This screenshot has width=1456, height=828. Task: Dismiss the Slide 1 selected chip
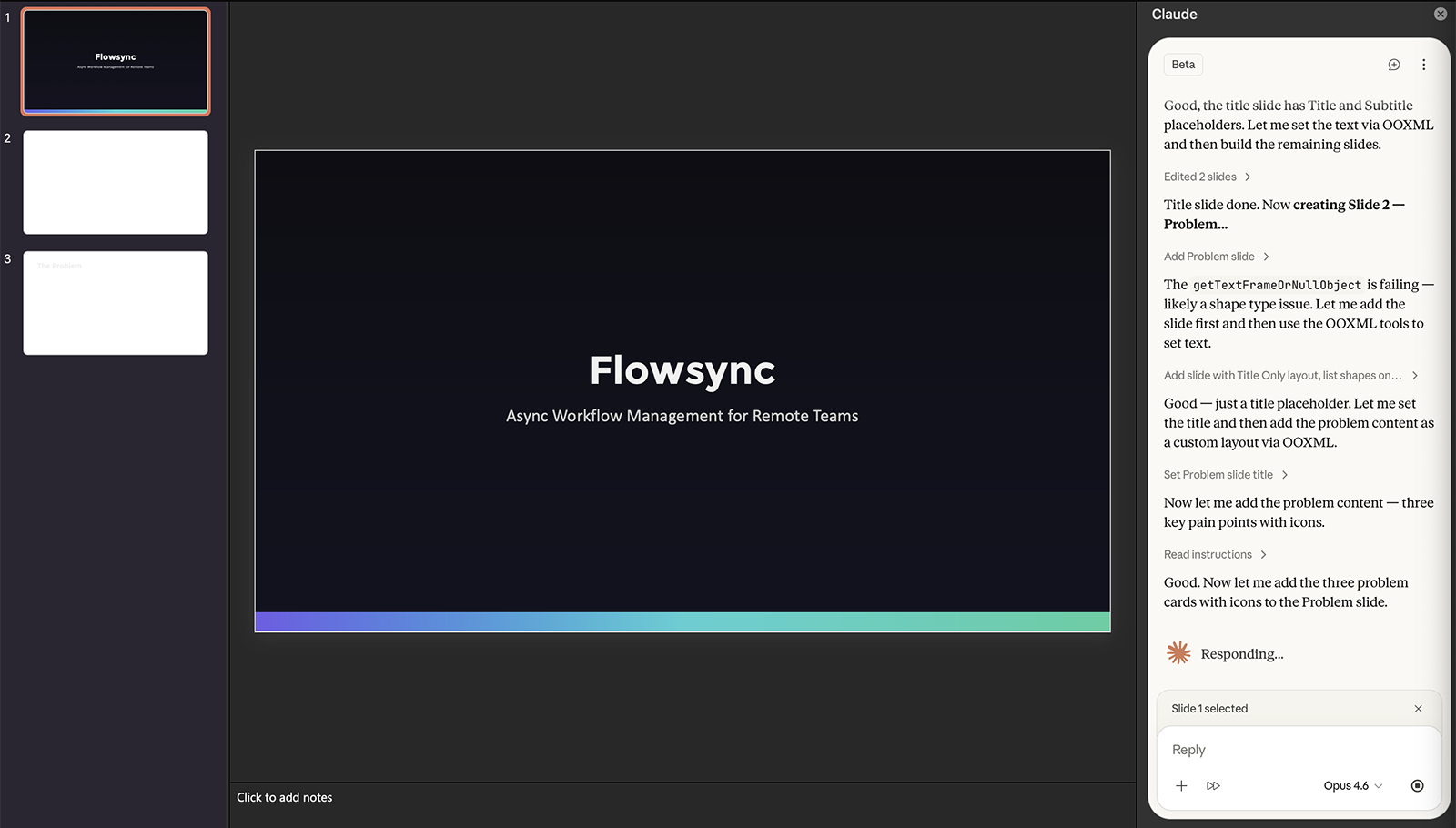(1418, 709)
